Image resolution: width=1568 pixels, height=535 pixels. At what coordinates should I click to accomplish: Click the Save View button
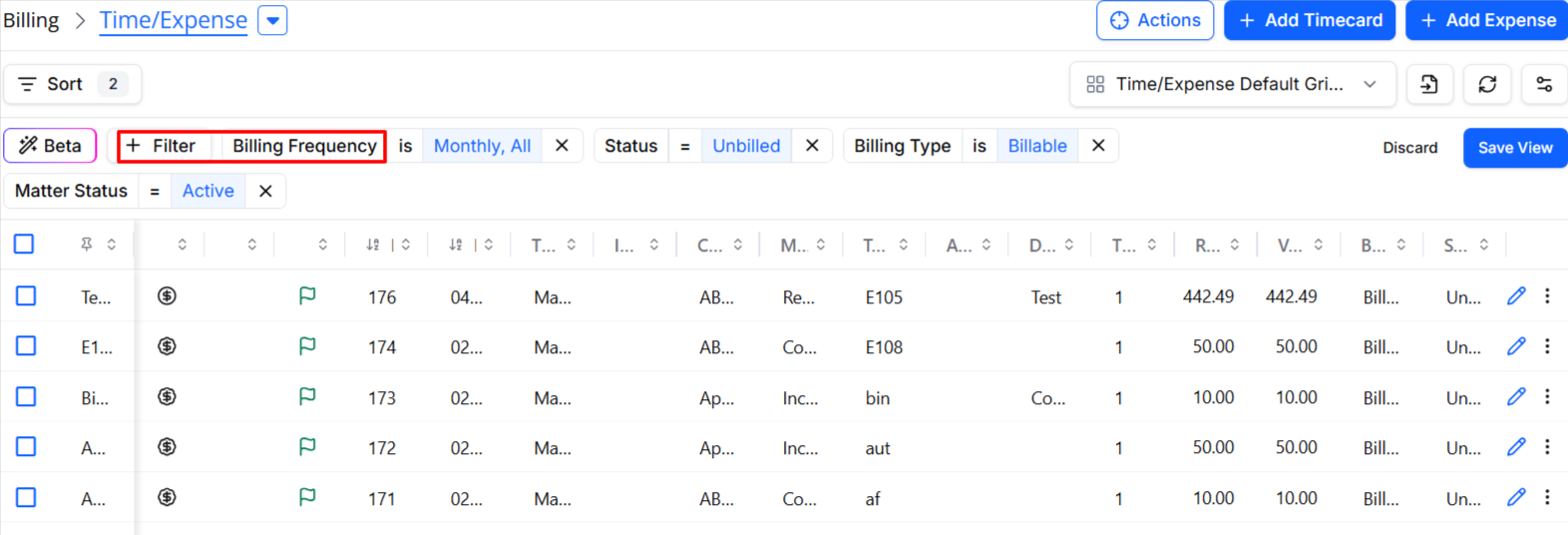tap(1515, 148)
